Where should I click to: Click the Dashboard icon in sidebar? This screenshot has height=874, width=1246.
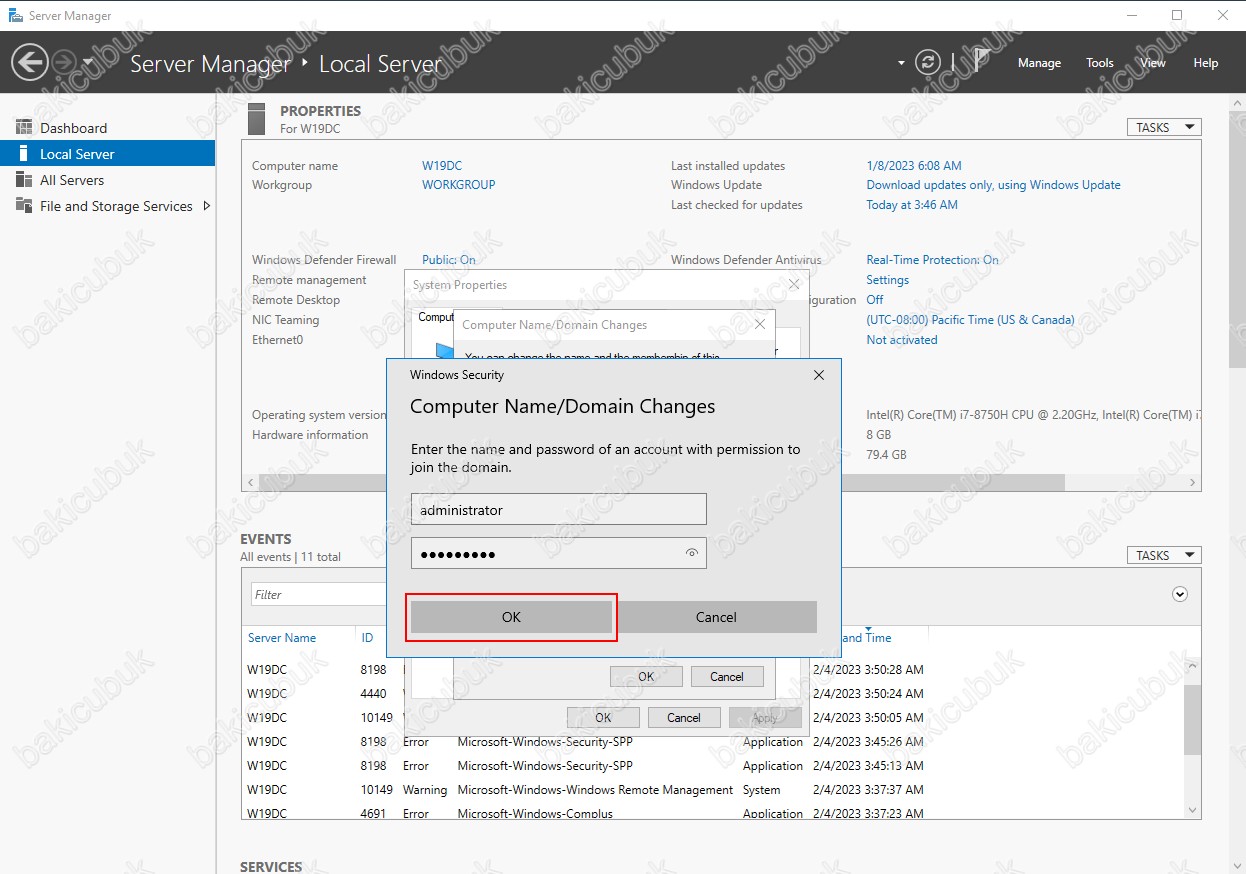(24, 128)
